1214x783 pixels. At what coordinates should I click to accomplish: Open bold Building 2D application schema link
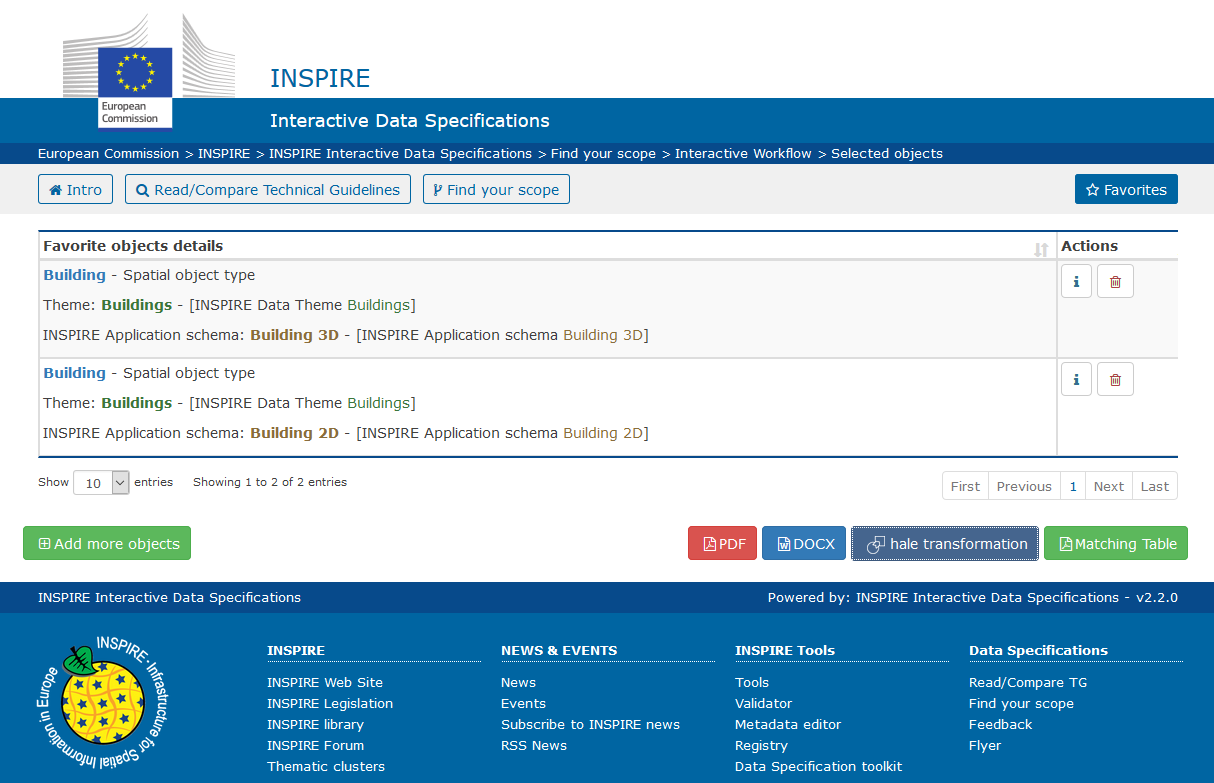(295, 433)
